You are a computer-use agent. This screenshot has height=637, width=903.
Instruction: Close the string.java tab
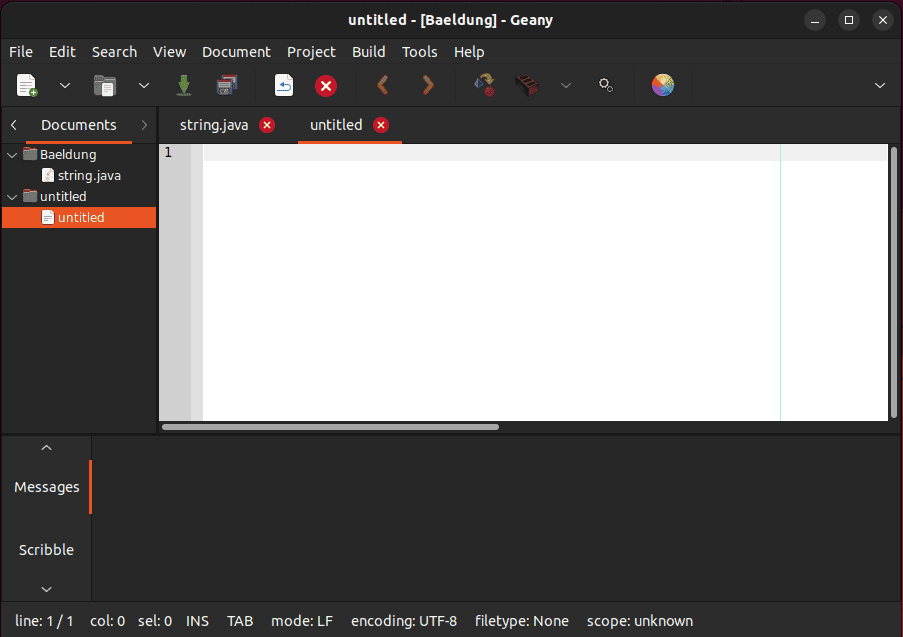(265, 124)
